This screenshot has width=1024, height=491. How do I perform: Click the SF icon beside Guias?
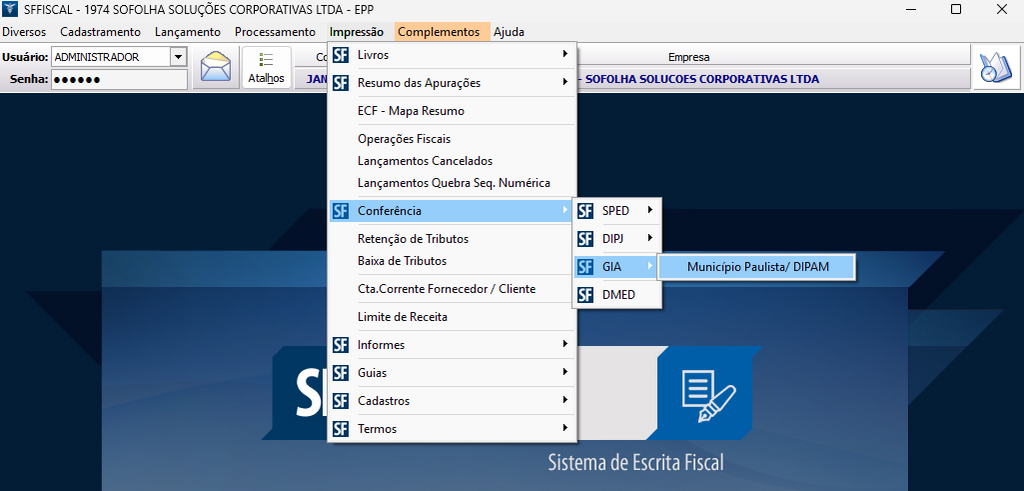click(x=340, y=373)
